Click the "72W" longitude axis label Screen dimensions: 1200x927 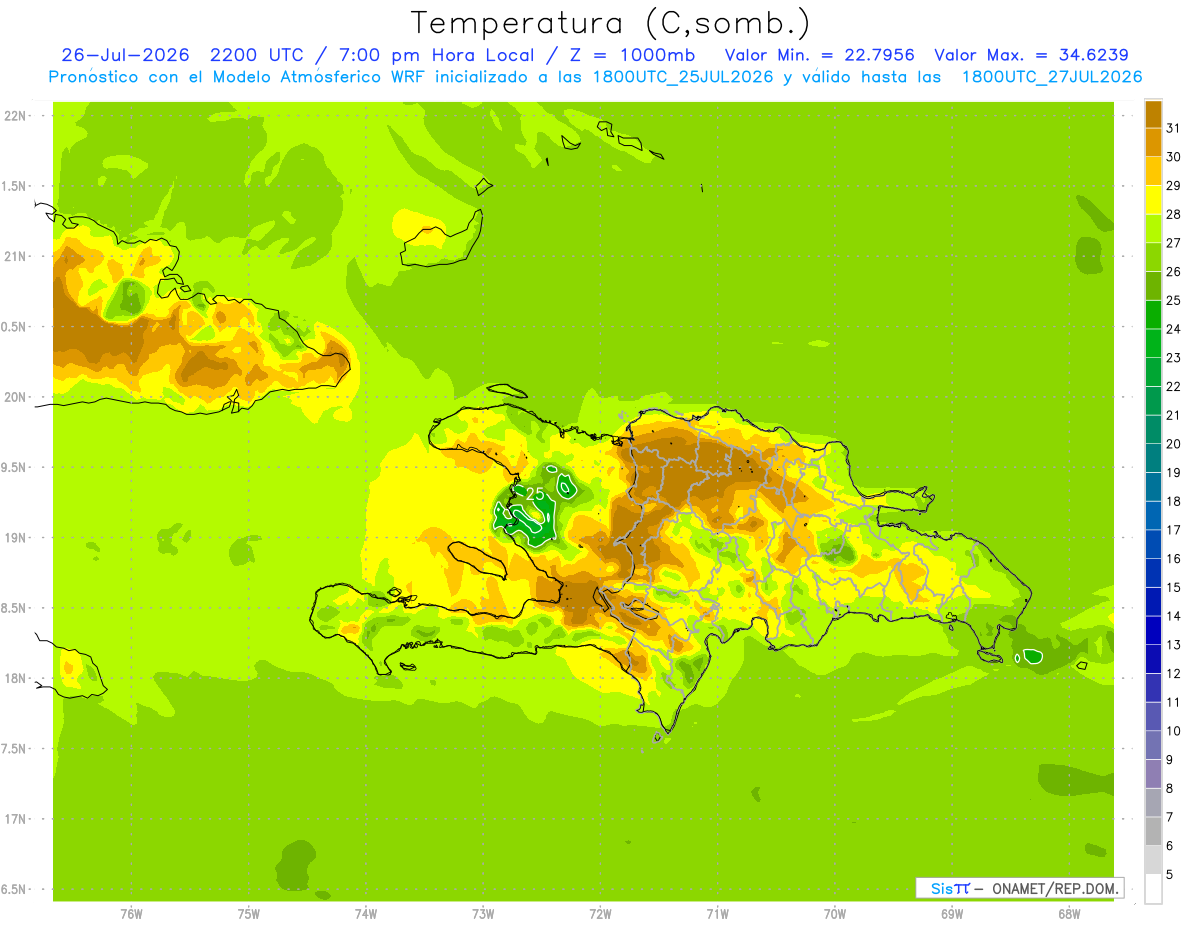coord(600,914)
